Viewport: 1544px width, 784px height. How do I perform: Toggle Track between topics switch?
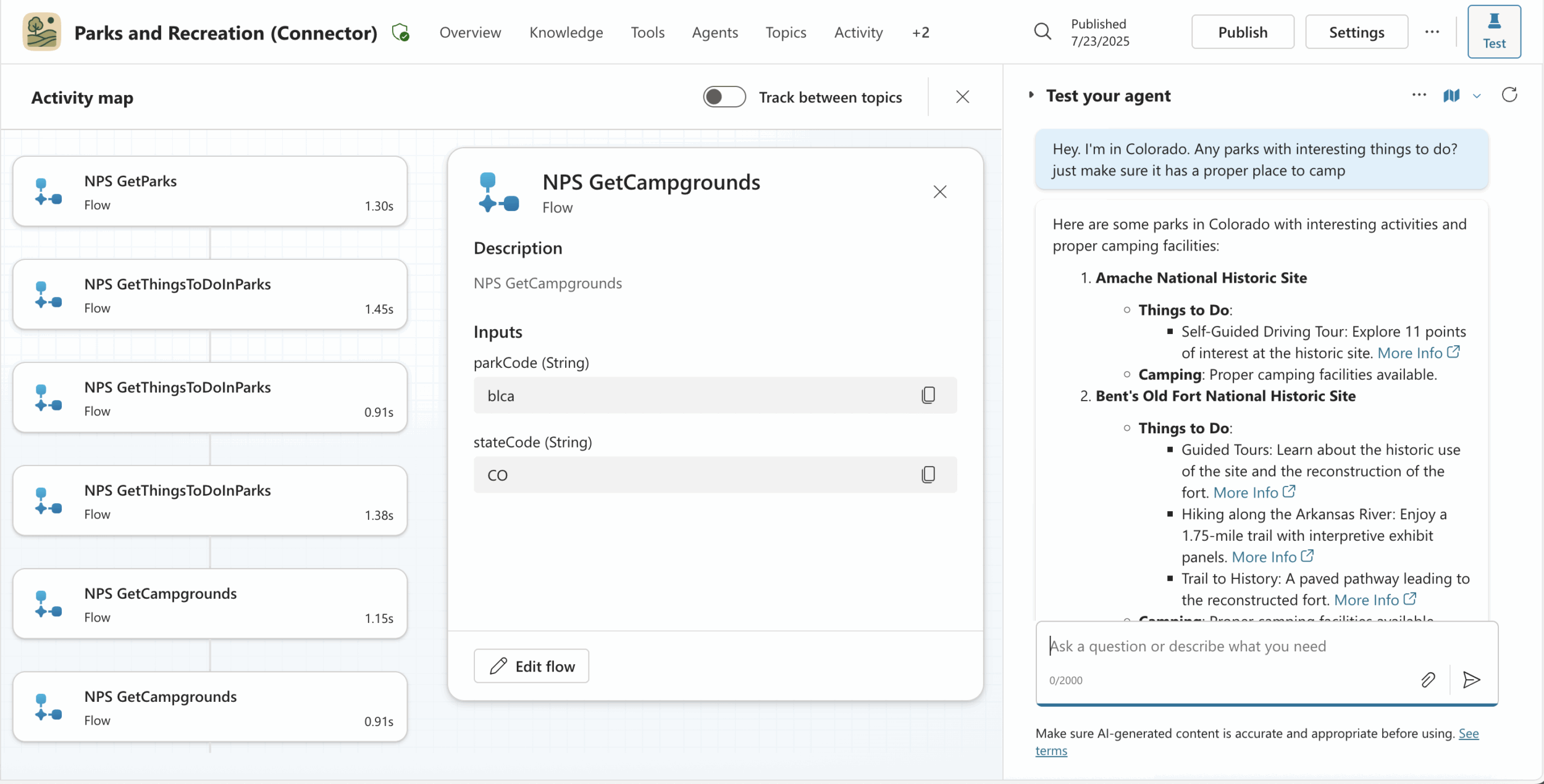click(724, 97)
